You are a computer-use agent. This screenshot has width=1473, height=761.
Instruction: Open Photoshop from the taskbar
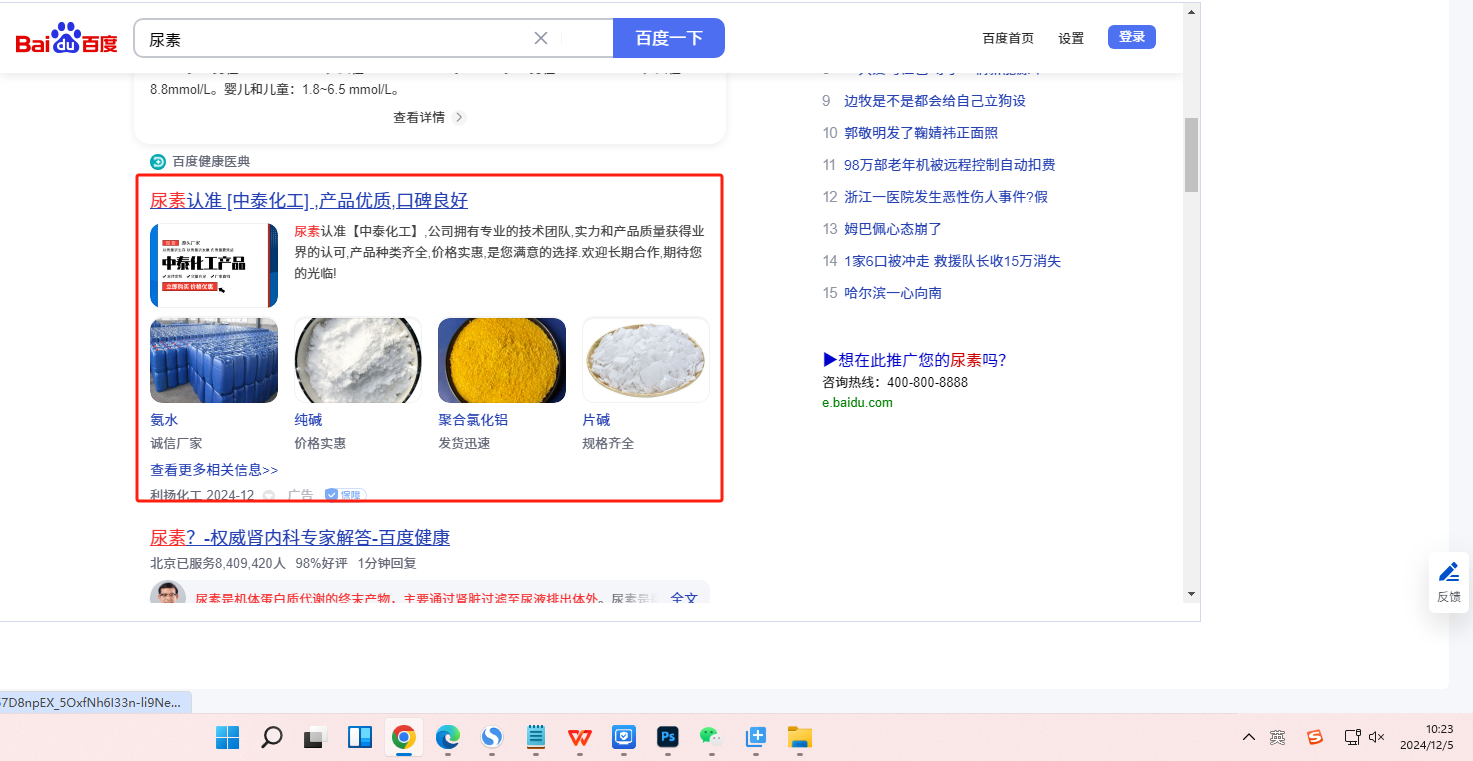coord(667,737)
